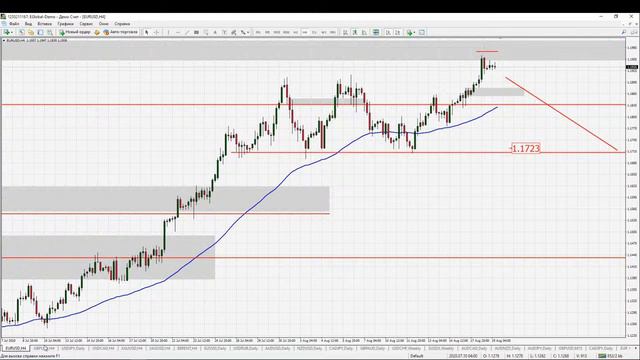Open the Вставка menu

pos(44,24)
